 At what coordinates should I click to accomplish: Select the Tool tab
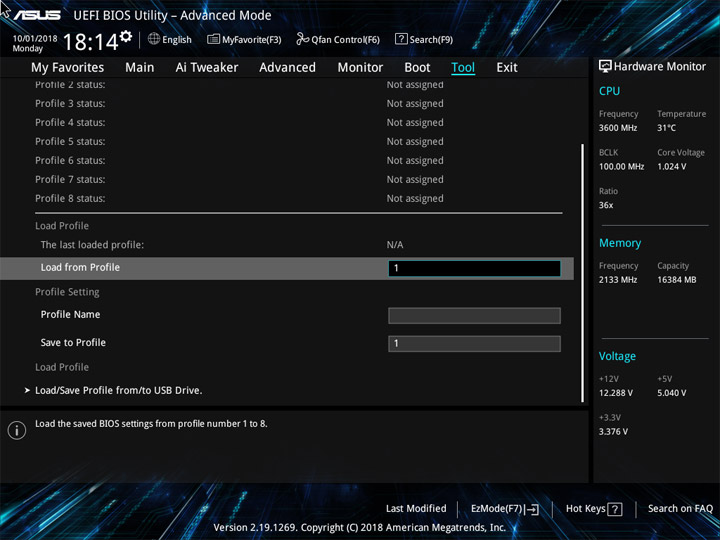coord(463,68)
